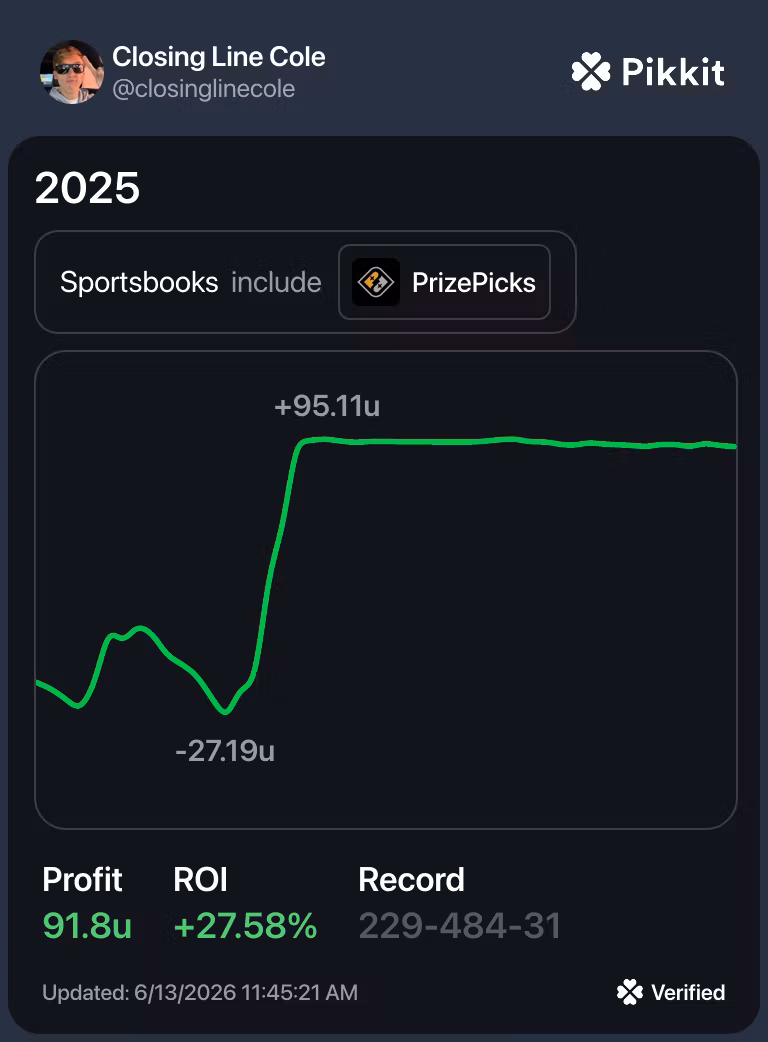Click the Record 229-484-31 value
This screenshot has width=768, height=1042.
pos(460,926)
